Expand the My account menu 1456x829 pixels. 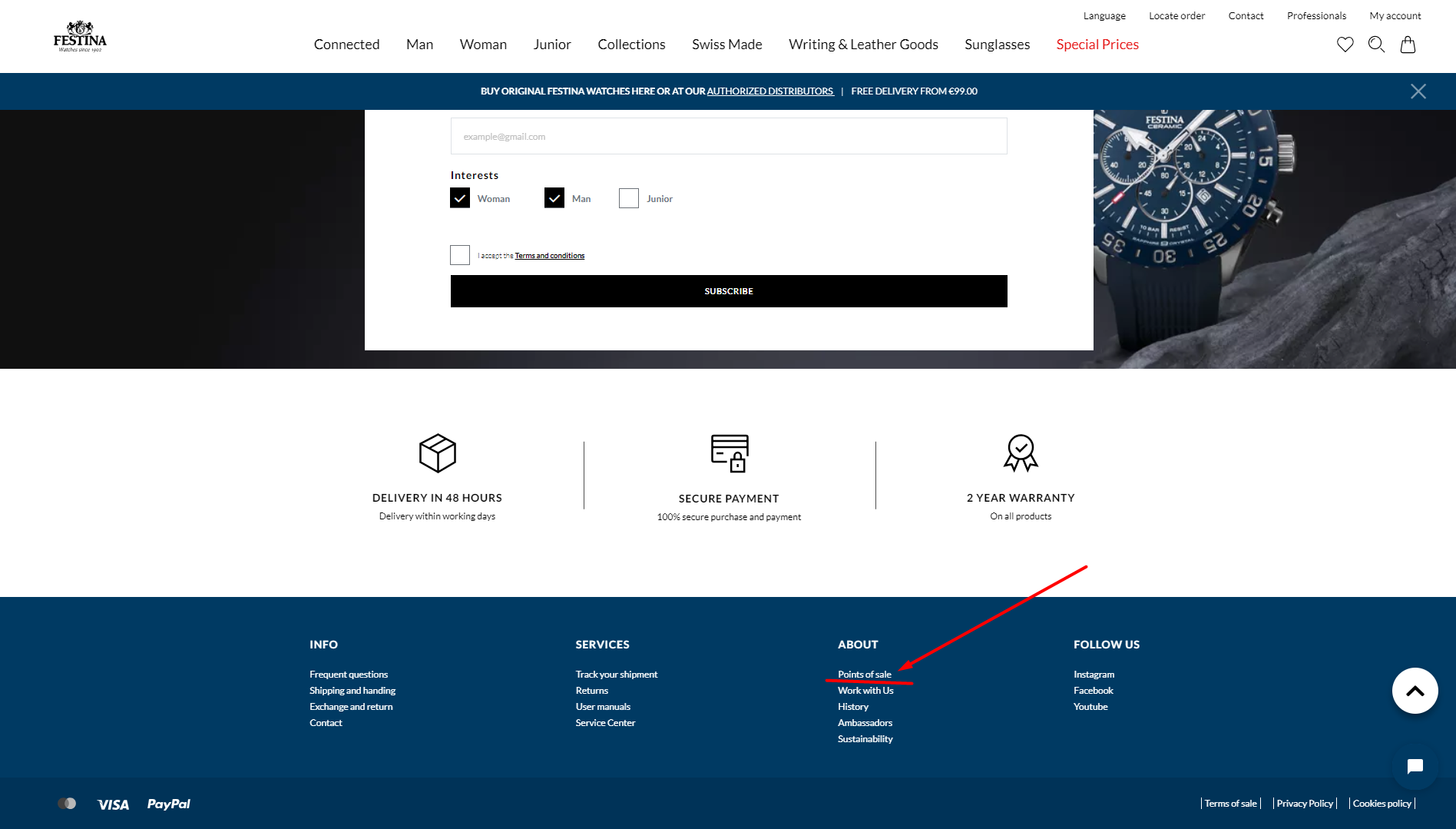[1395, 16]
